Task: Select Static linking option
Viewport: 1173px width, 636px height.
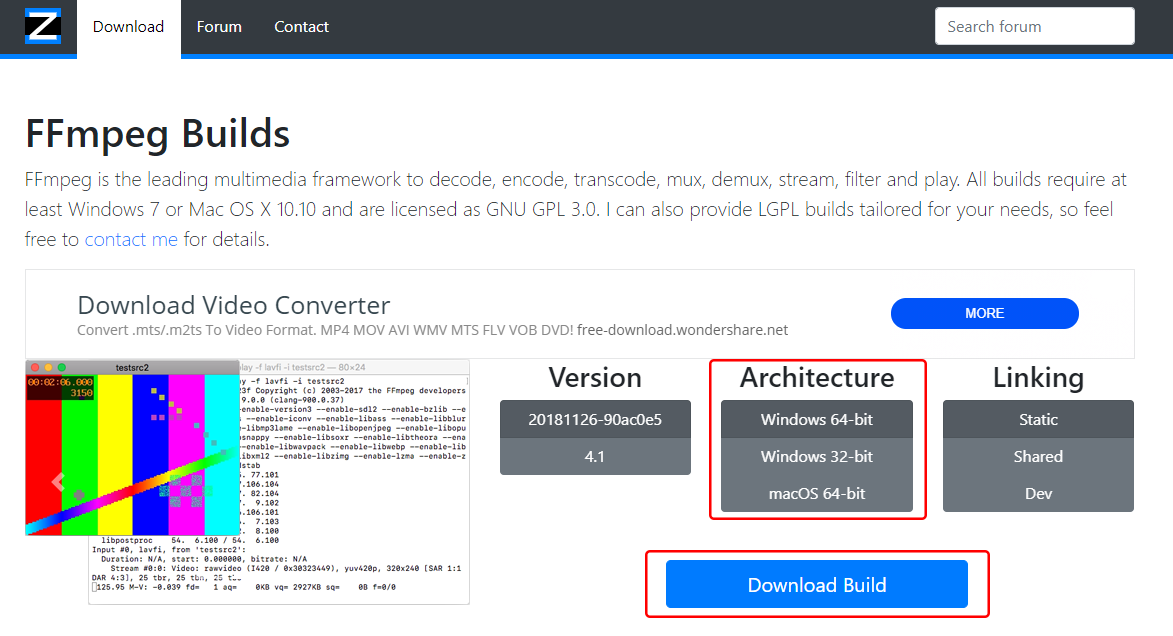Action: click(x=1038, y=419)
